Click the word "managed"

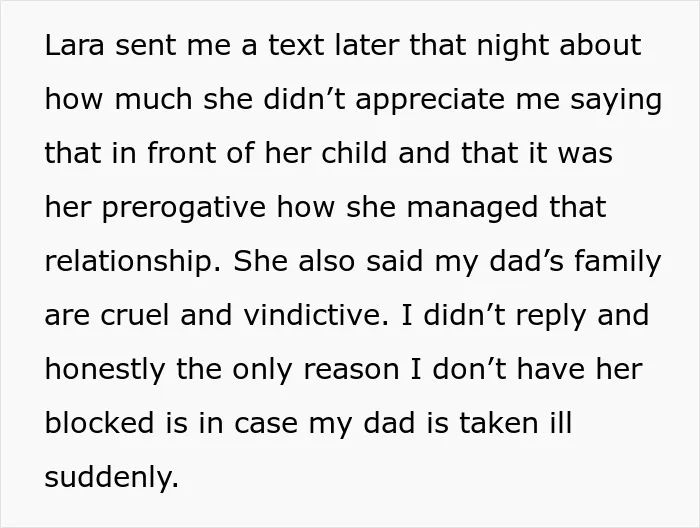click(x=472, y=209)
